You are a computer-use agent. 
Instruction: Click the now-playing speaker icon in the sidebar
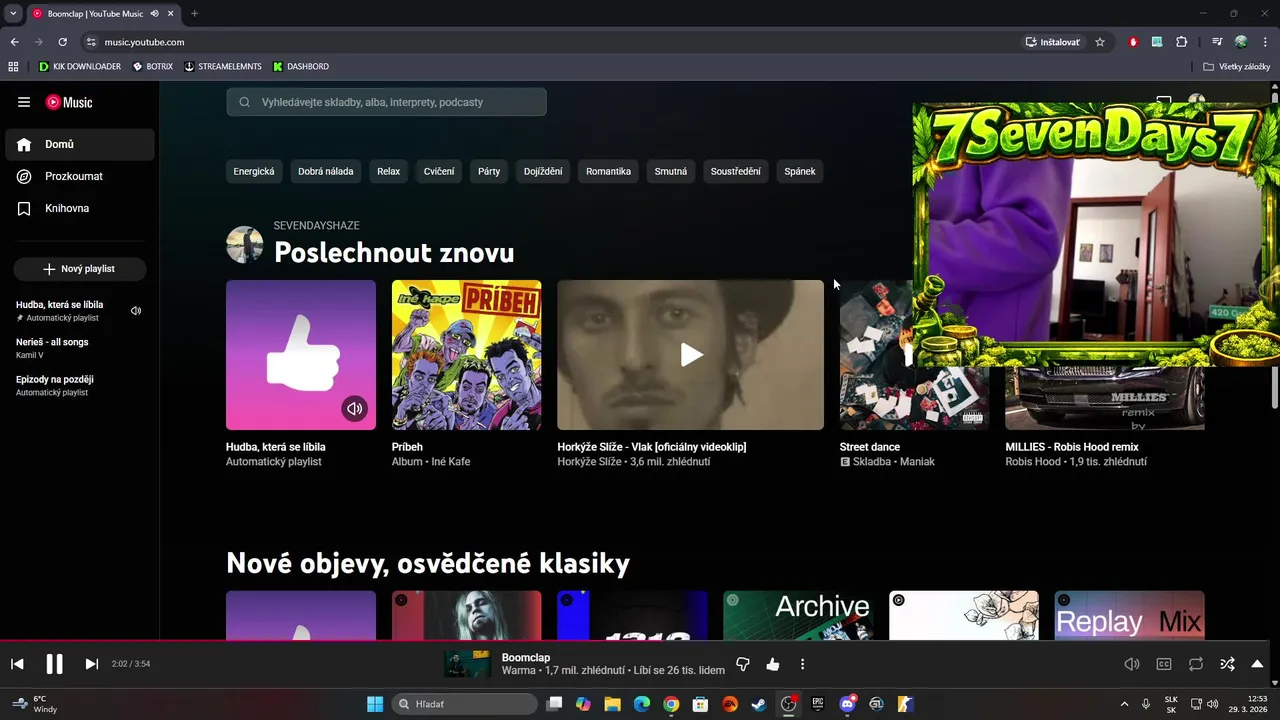[x=136, y=311]
